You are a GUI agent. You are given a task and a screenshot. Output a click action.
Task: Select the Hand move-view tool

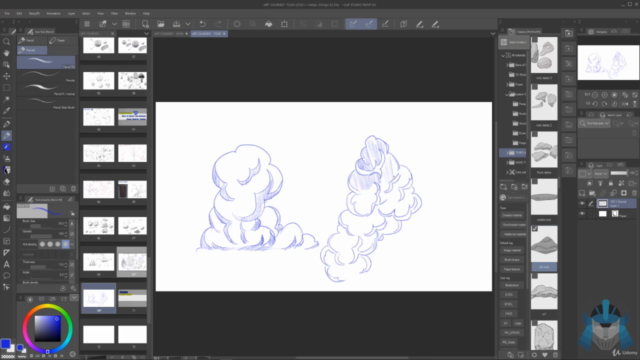click(7, 53)
